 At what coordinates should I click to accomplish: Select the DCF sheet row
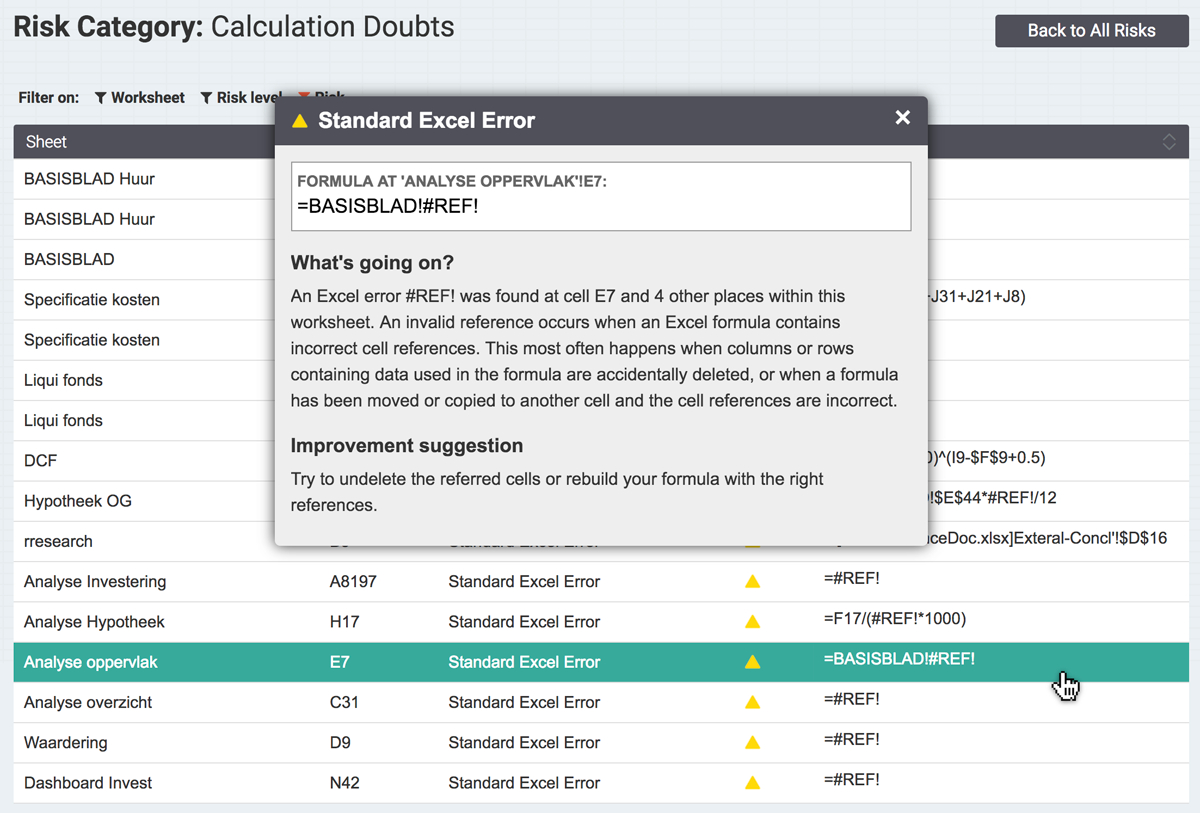pyautogui.click(x=40, y=461)
